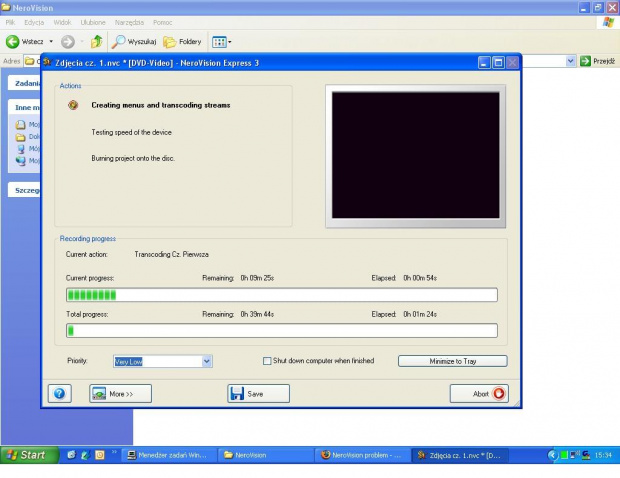Open the Priority dropdown list
The height and width of the screenshot is (478, 620).
click(206, 361)
